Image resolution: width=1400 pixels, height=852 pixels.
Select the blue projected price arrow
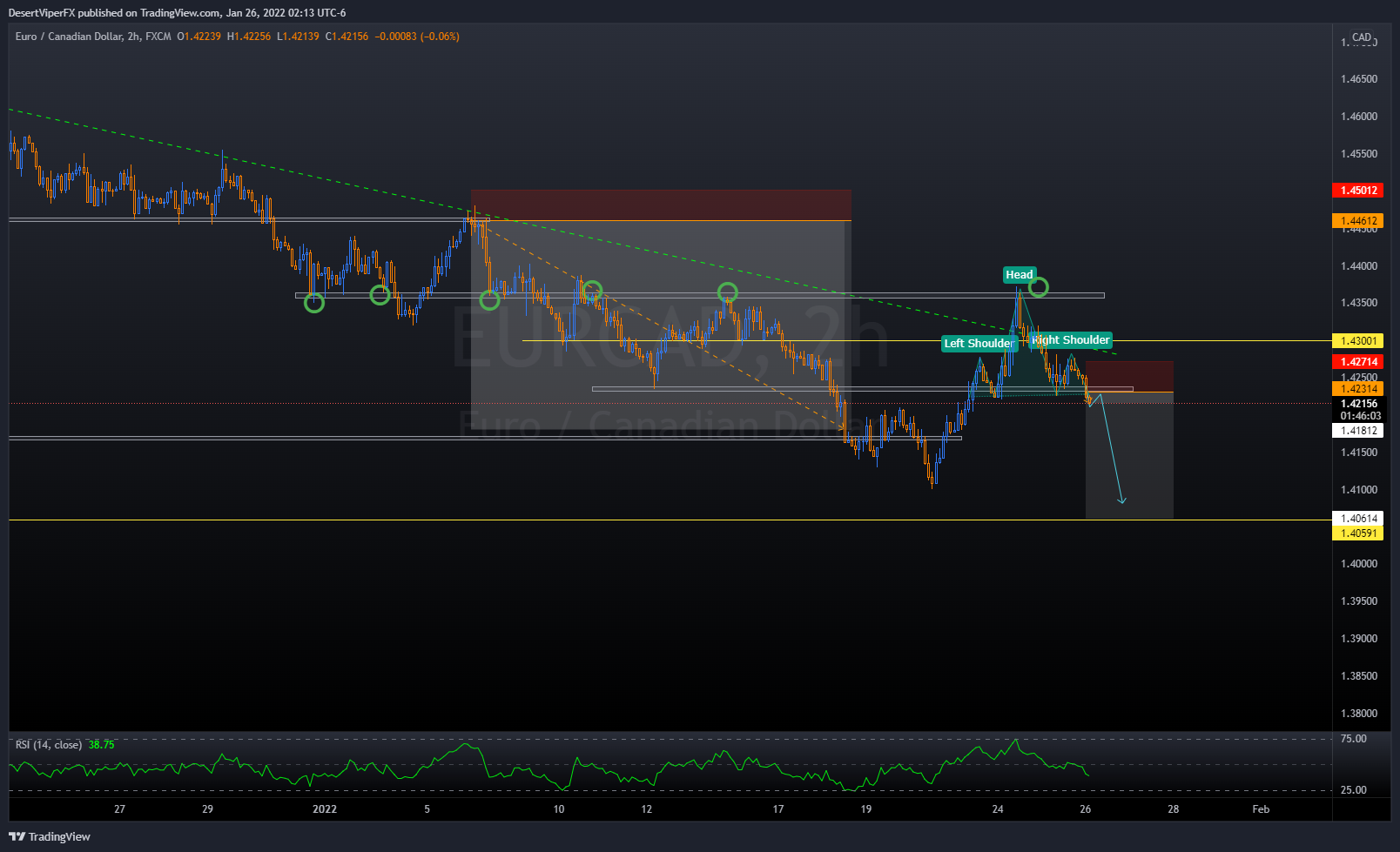pyautogui.click(x=1112, y=448)
